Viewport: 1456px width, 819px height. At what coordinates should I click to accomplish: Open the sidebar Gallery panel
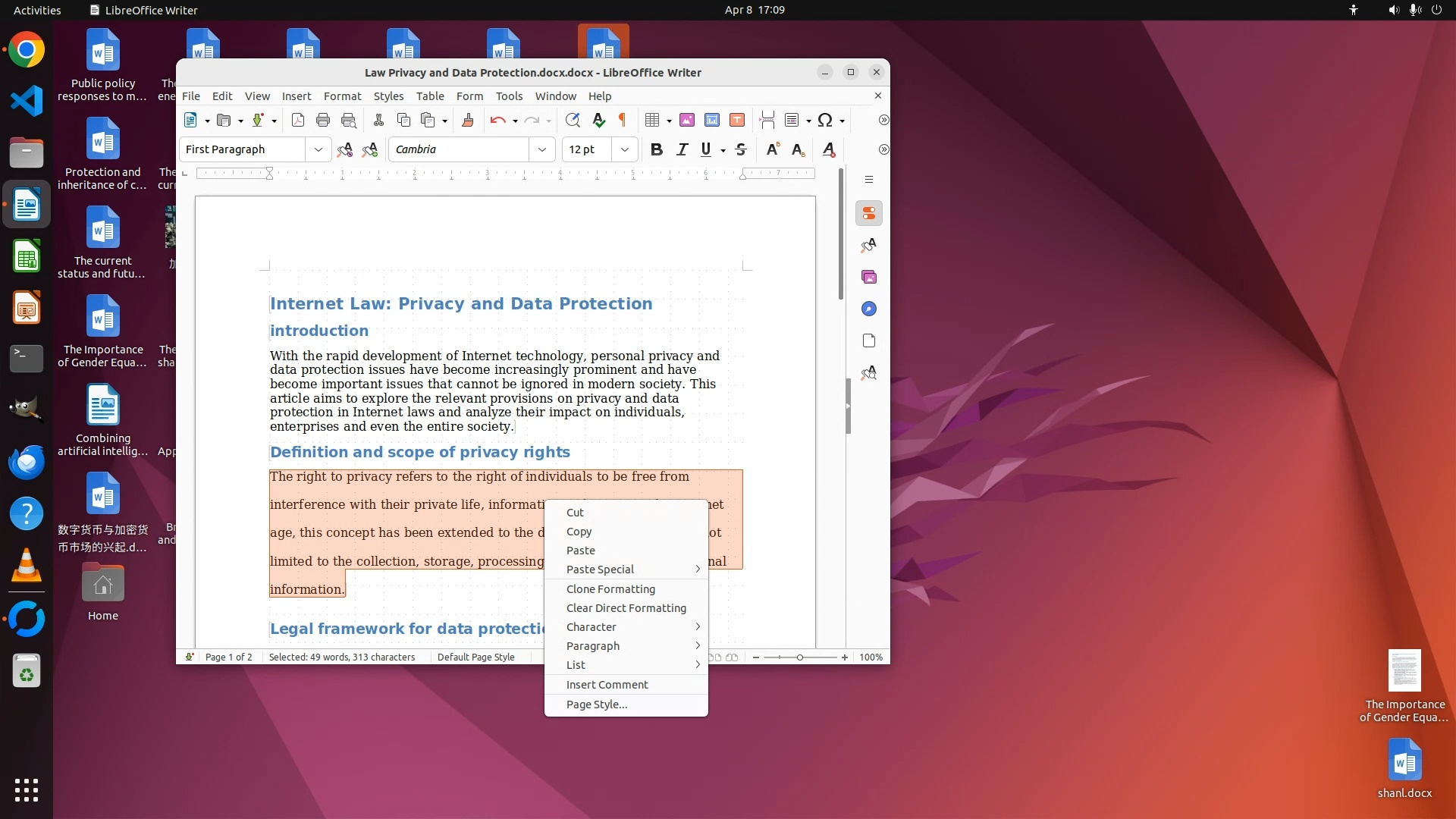[x=869, y=277]
